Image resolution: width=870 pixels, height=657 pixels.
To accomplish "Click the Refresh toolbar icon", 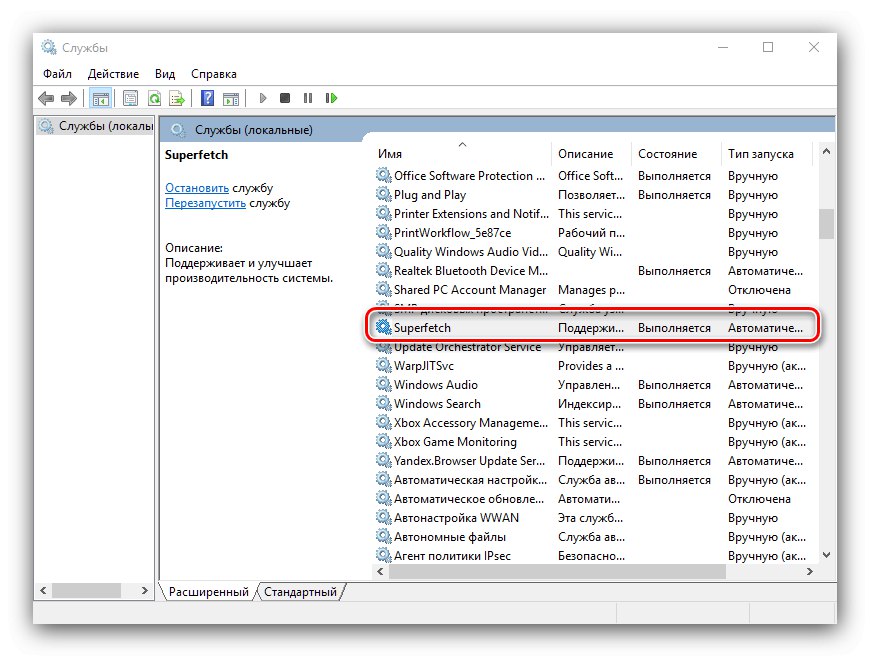I will pos(154,99).
